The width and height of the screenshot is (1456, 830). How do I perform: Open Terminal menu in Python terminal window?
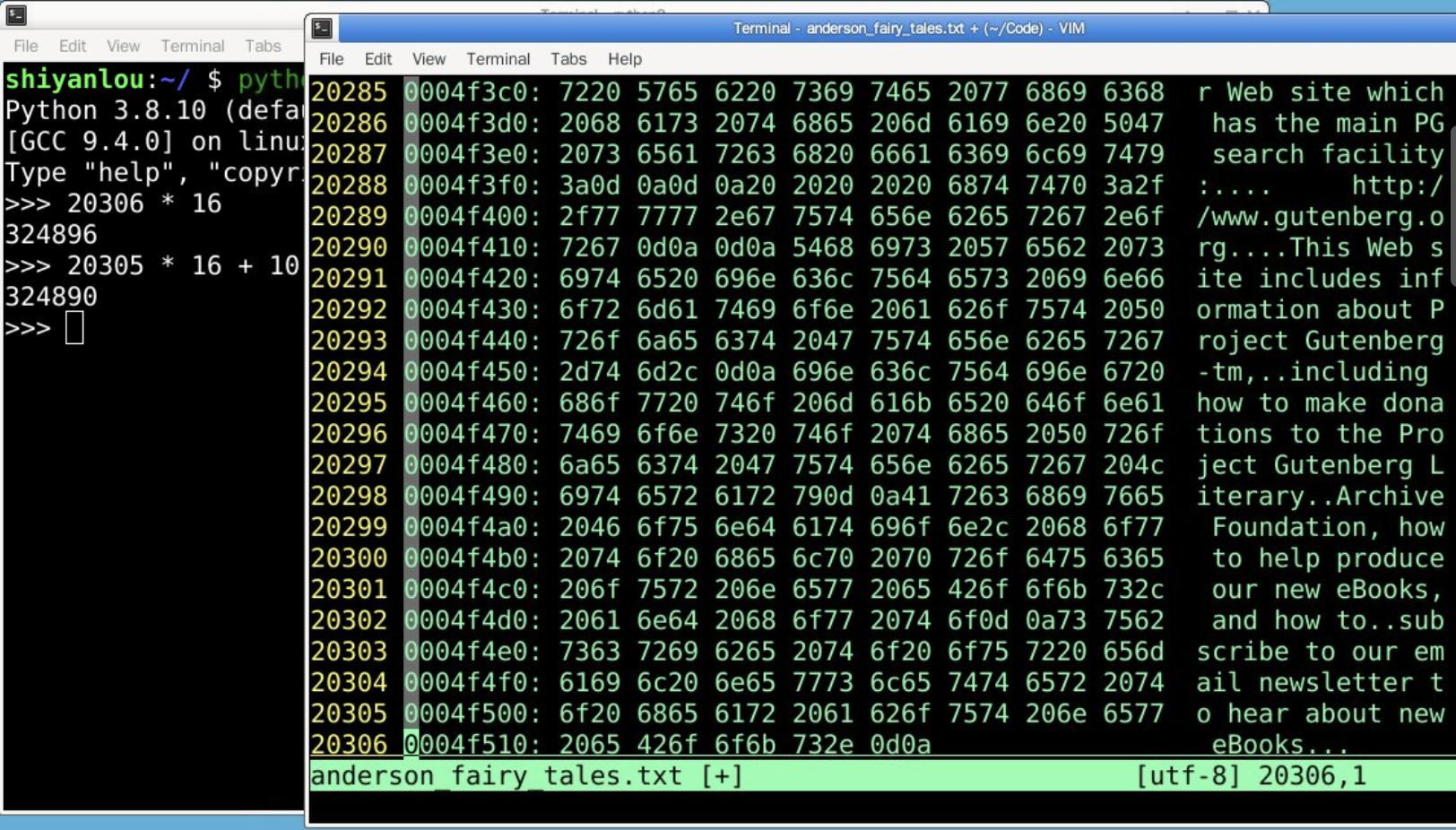pos(193,46)
